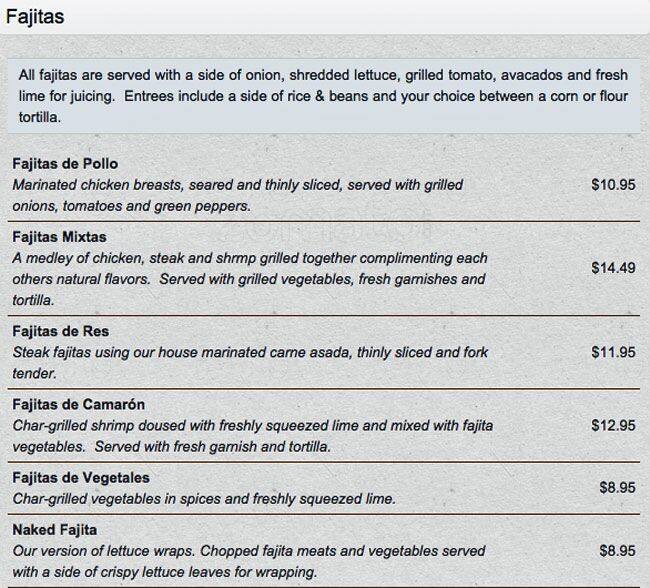Click the $11.95 price label
Viewport: 650px width, 588px height.
pyautogui.click(x=613, y=352)
